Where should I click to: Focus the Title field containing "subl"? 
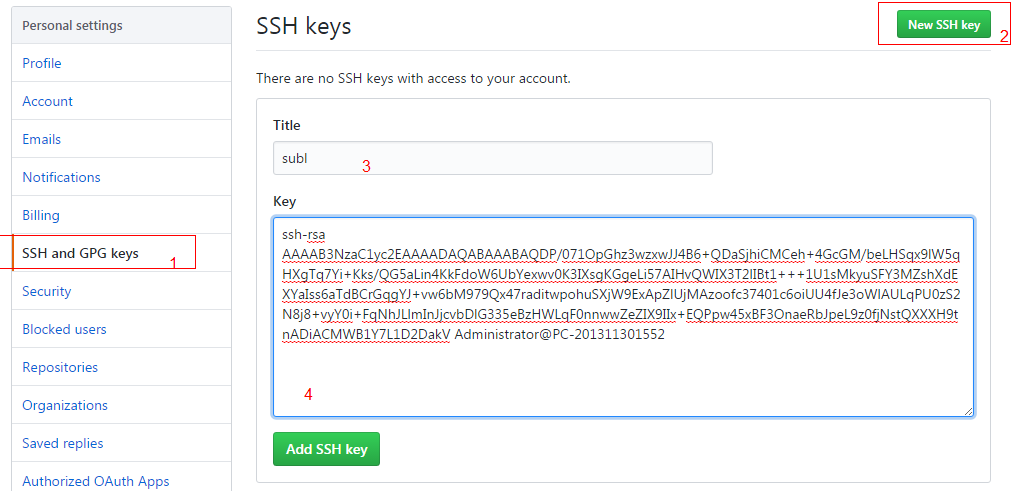(x=492, y=159)
